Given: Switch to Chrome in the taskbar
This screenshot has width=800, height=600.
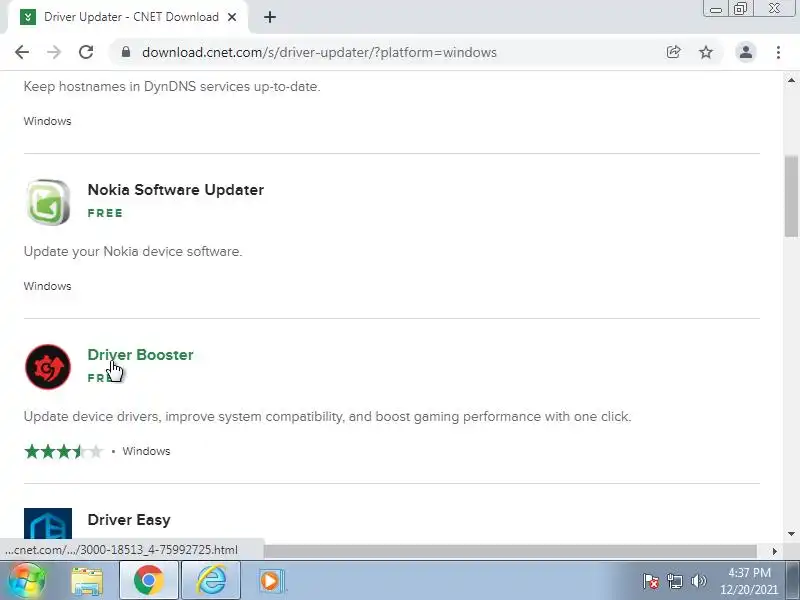Looking at the screenshot, I should pos(149,581).
